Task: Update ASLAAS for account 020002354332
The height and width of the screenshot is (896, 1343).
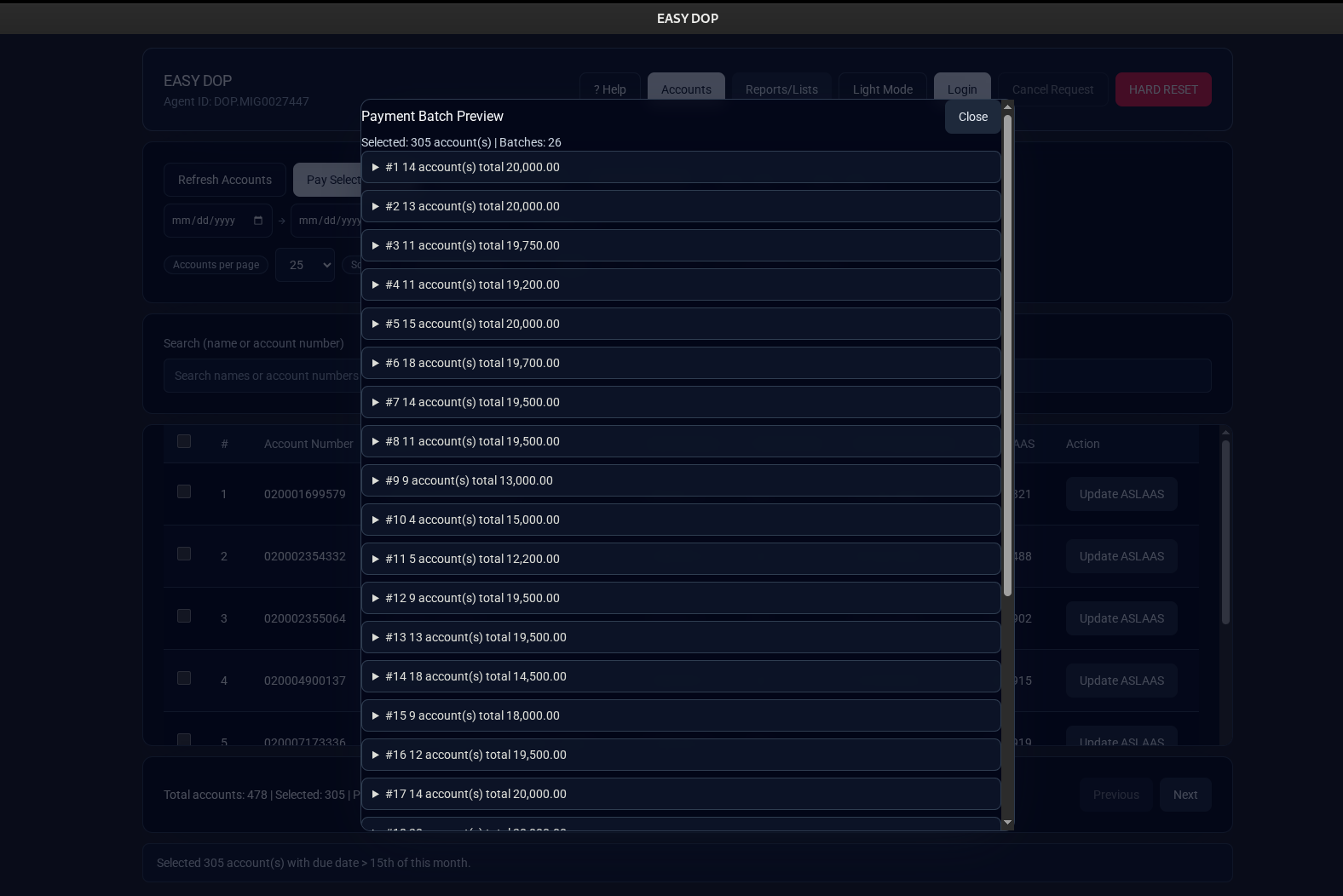Action: point(1121,556)
